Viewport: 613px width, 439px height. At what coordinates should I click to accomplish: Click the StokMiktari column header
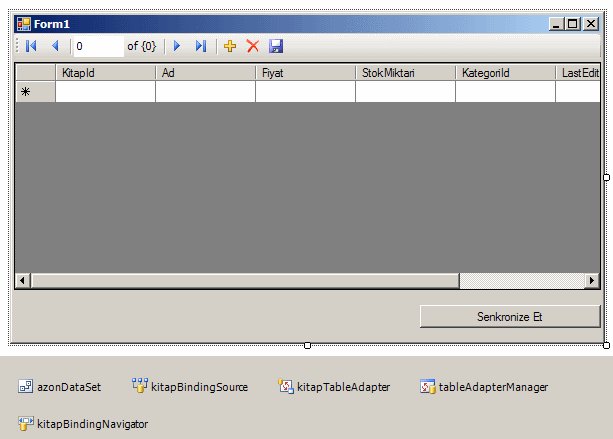point(405,72)
